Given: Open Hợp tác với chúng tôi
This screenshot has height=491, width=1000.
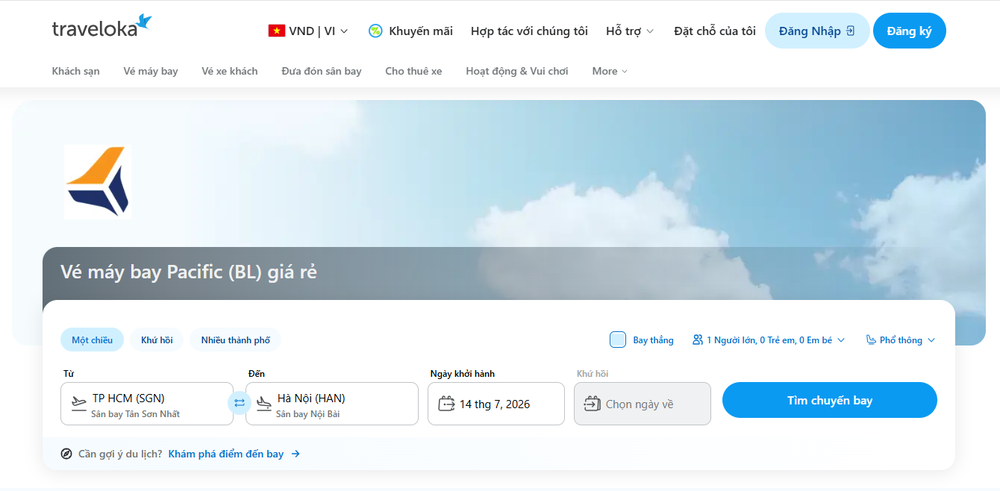Looking at the screenshot, I should coord(529,31).
